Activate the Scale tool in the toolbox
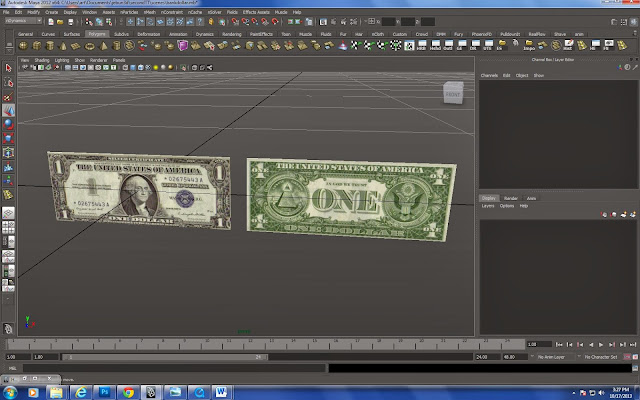This screenshot has width=640, height=400. (8, 138)
